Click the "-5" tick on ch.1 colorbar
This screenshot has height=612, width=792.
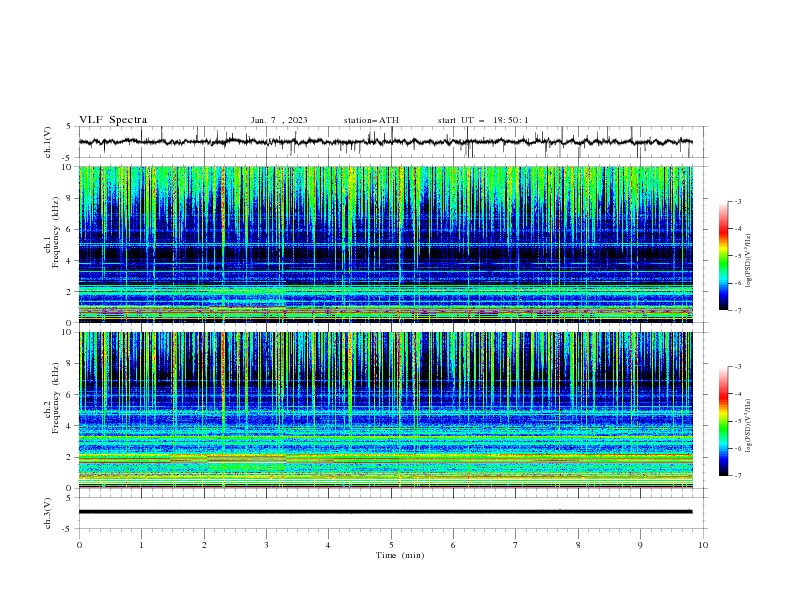(738, 256)
